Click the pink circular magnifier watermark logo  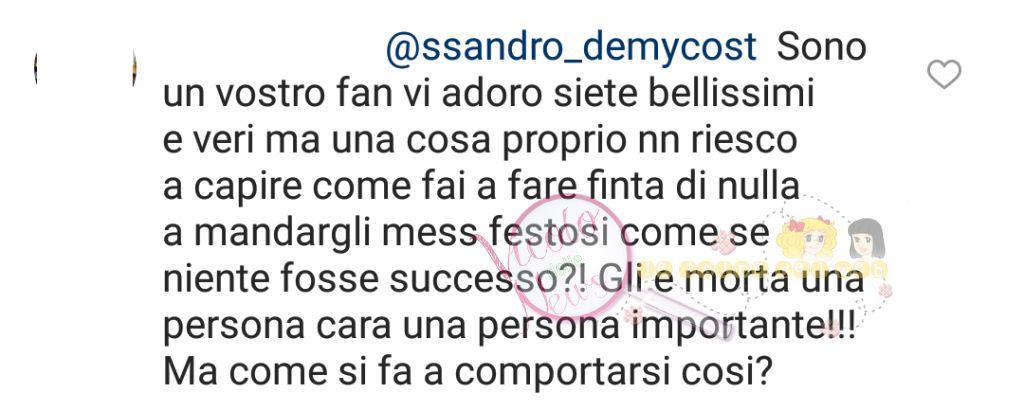[570, 254]
